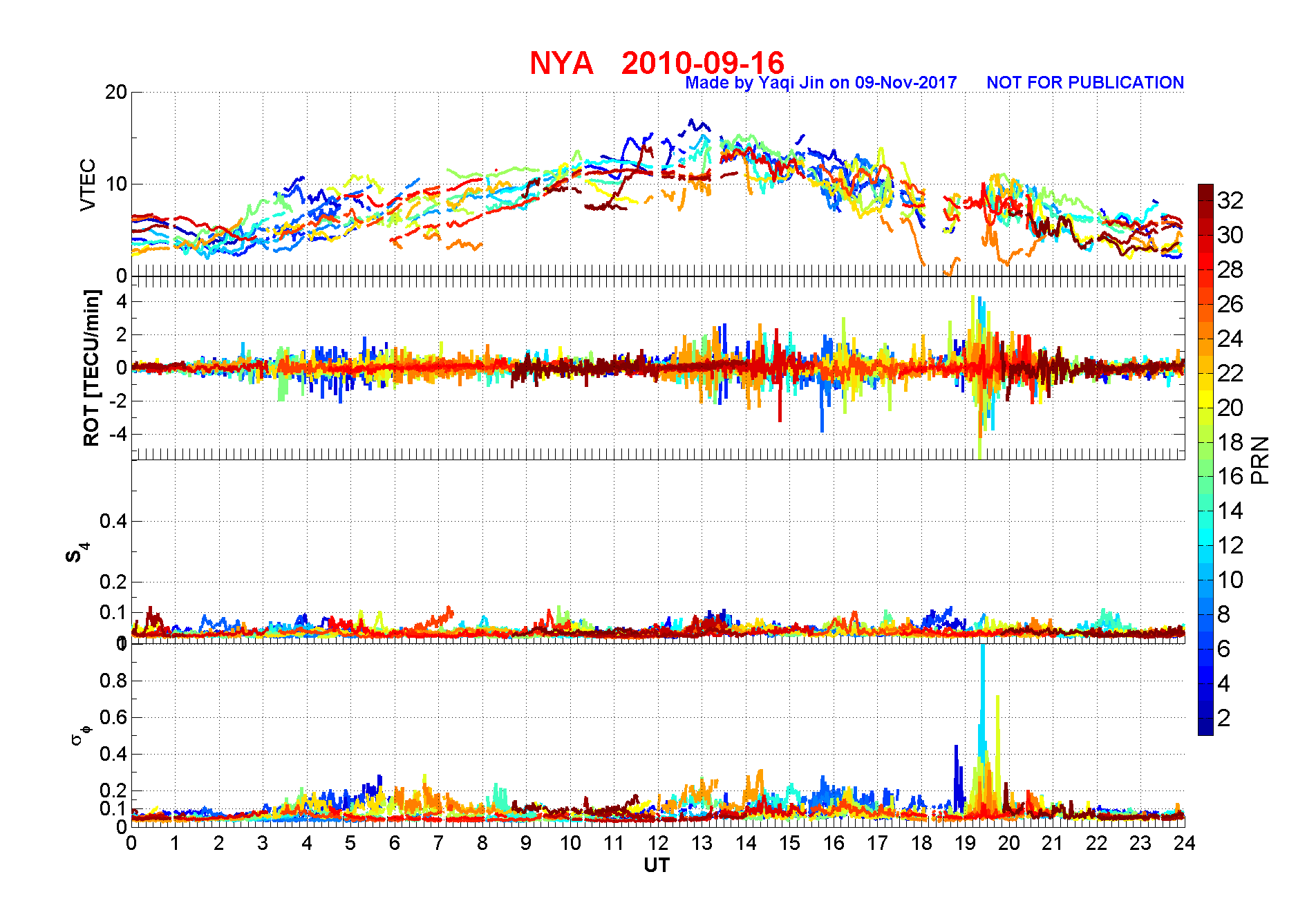Click the ROT y-axis tick label 4
Screen dimensions: 1316x919
(x=122, y=301)
